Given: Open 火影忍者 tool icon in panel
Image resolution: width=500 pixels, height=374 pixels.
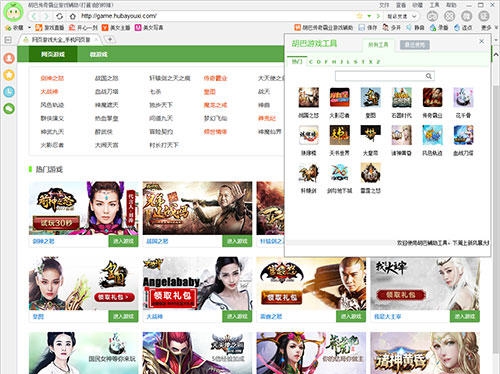Looking at the screenshot, I should 339,97.
